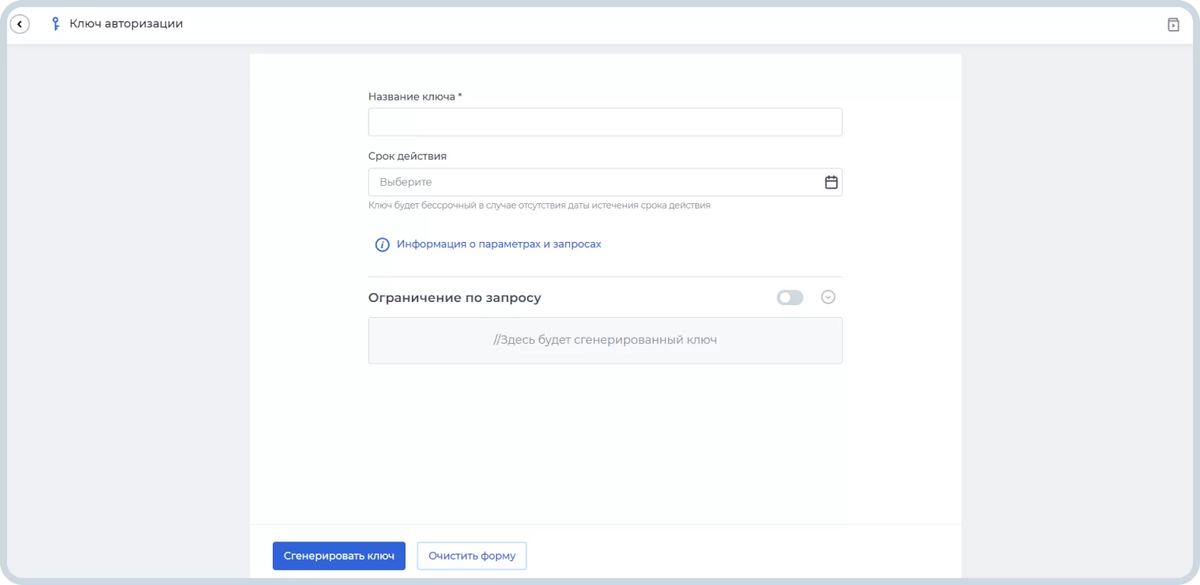This screenshot has width=1200, height=585.
Task: Expand the Ограничение по запросу section chevron
Action: click(x=826, y=297)
